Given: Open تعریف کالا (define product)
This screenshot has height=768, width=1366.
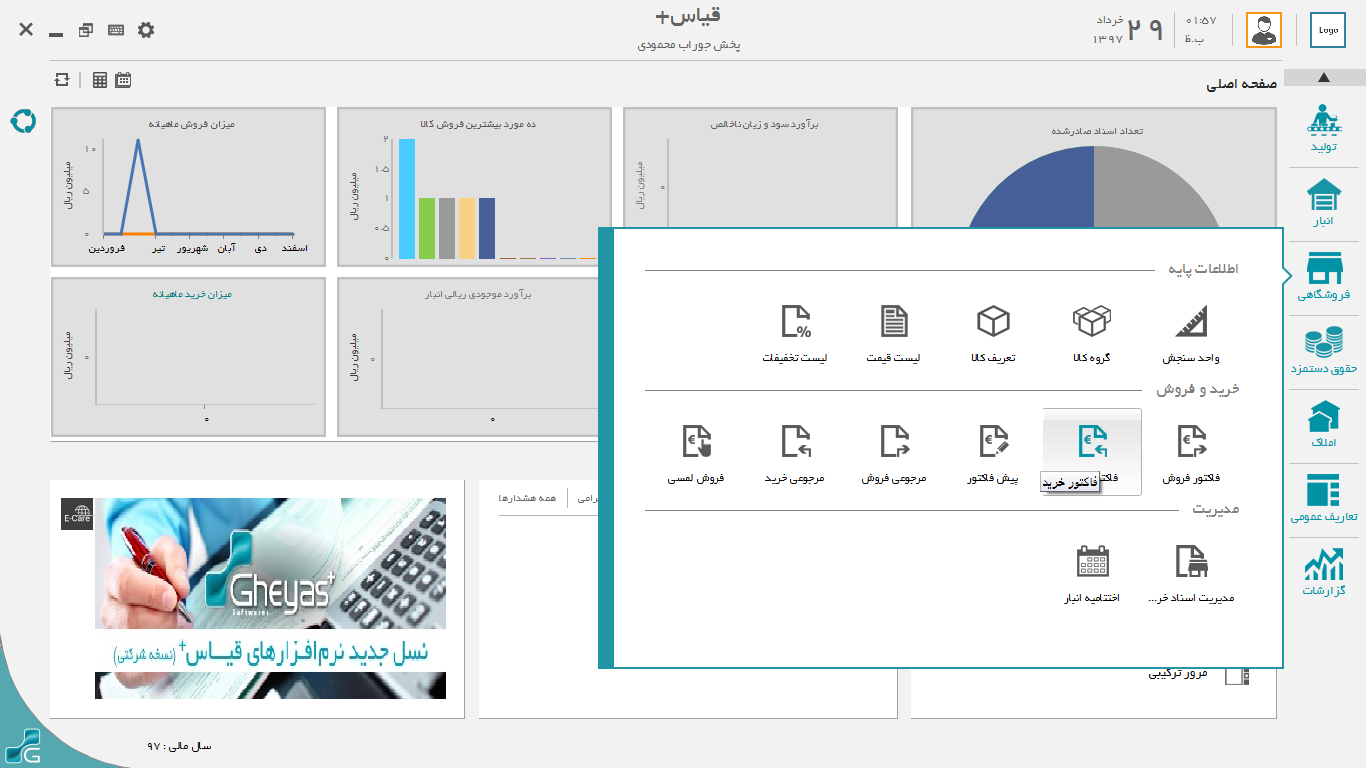Looking at the screenshot, I should (x=993, y=330).
